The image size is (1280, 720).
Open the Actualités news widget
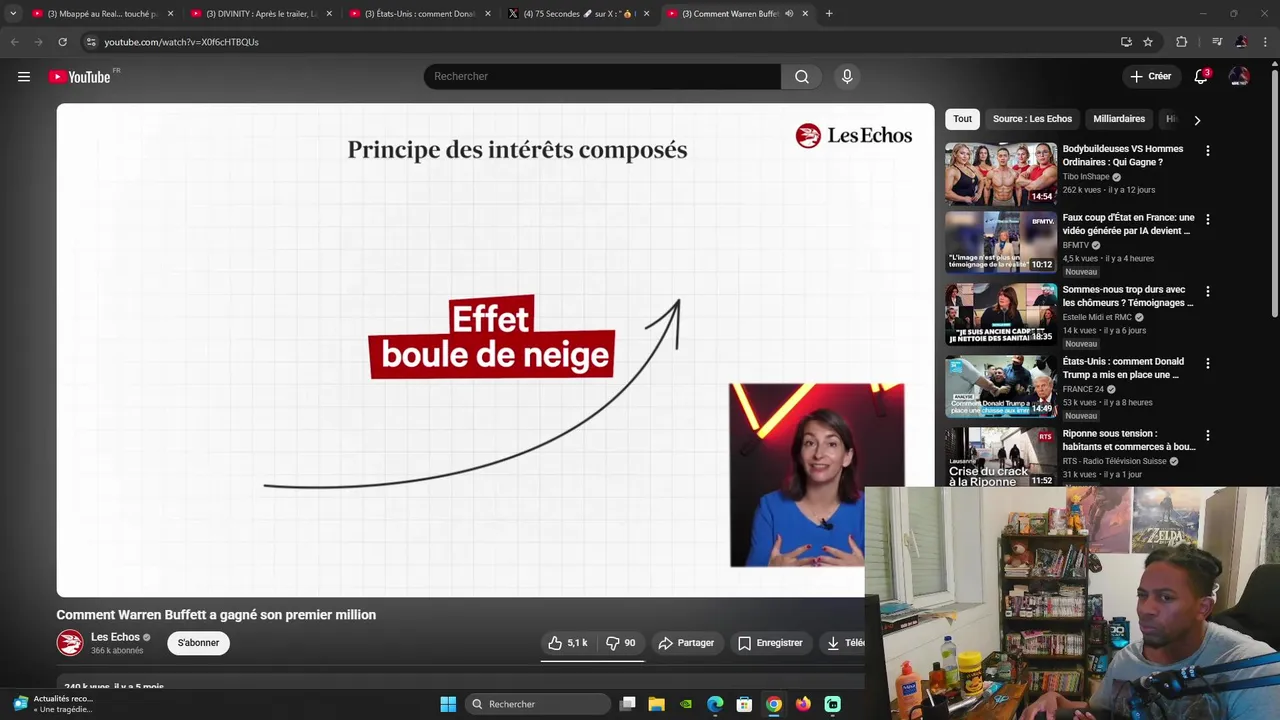[x=52, y=704]
